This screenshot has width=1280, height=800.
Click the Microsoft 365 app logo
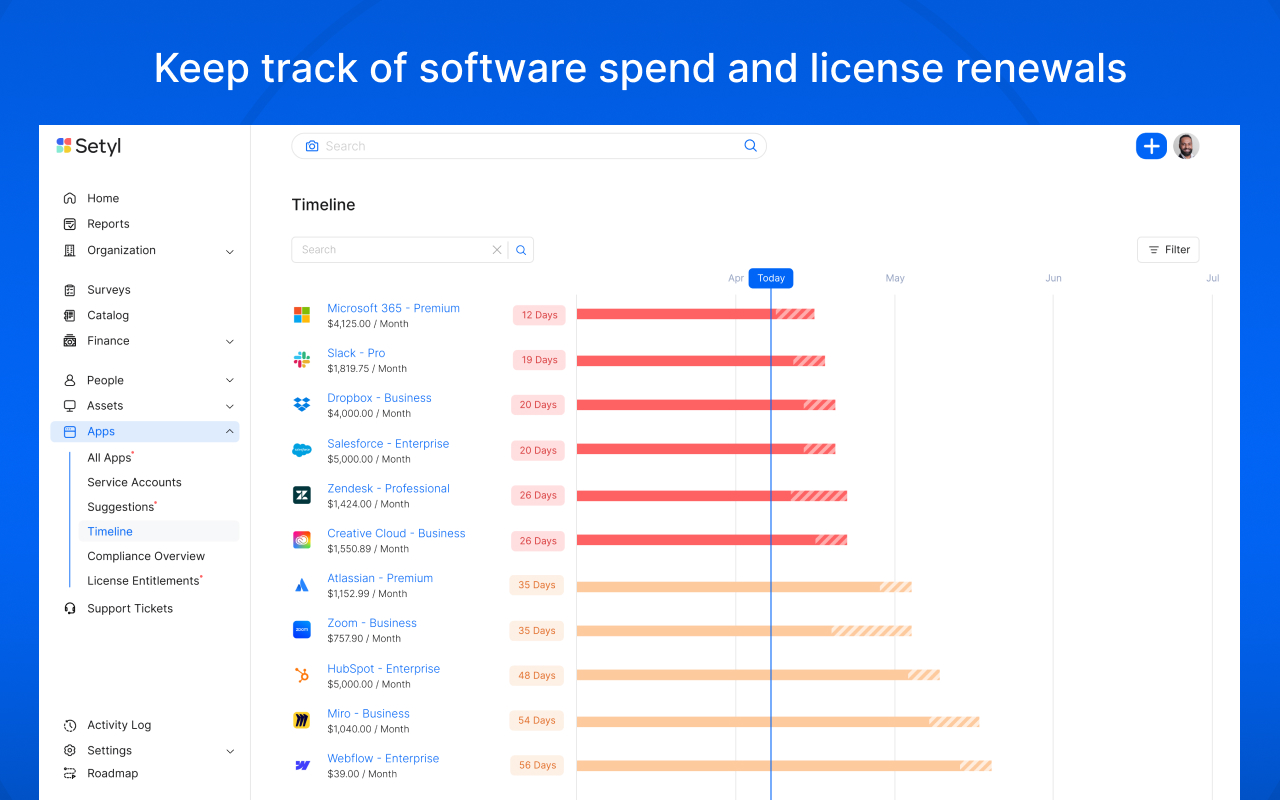tap(302, 315)
